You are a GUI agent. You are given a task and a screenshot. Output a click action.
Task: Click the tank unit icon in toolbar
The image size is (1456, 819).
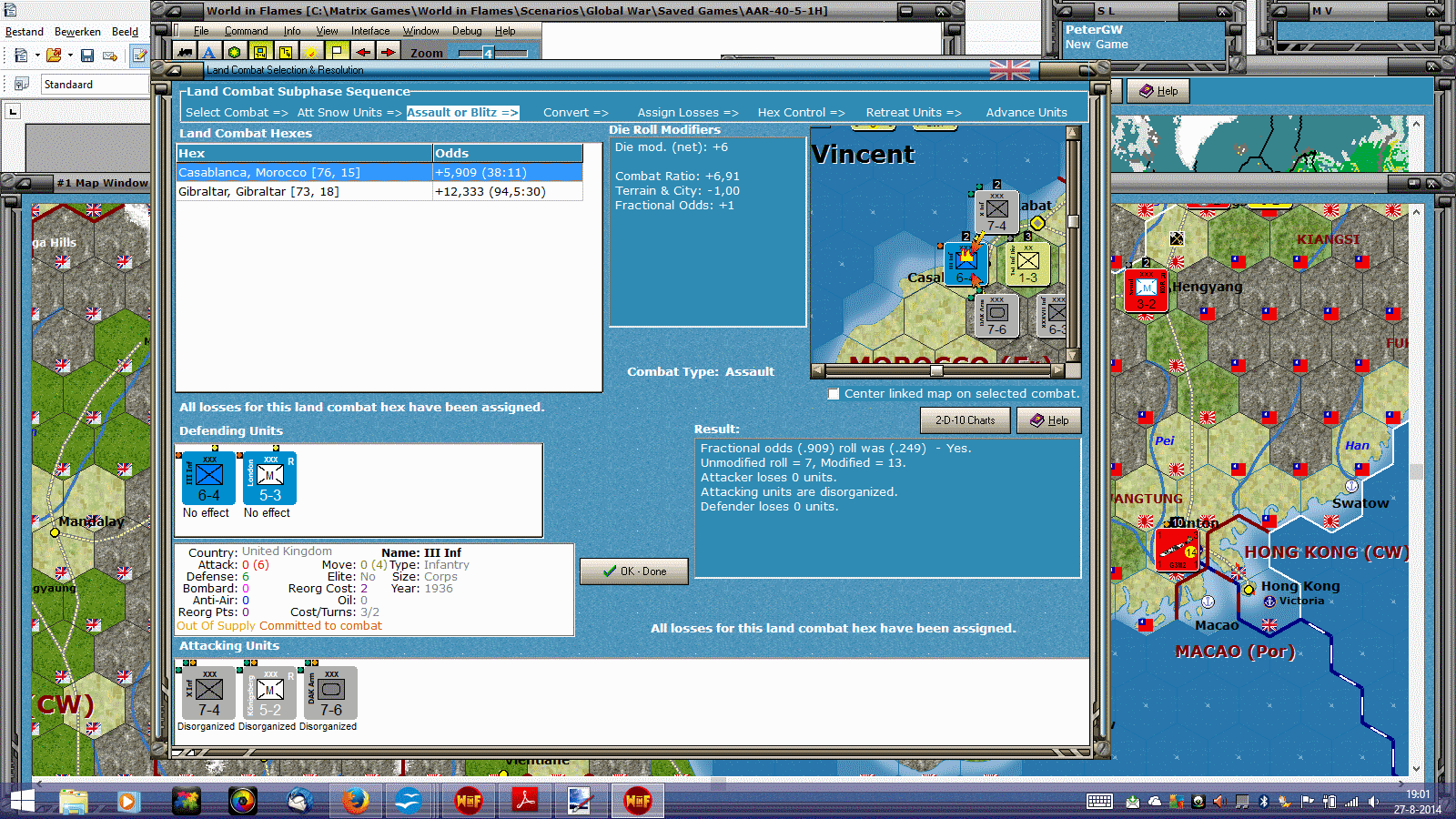[185, 53]
